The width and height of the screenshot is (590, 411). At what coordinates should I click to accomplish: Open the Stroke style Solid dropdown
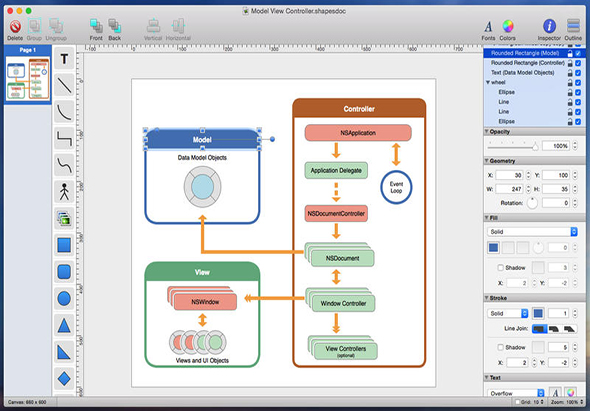[x=508, y=313]
